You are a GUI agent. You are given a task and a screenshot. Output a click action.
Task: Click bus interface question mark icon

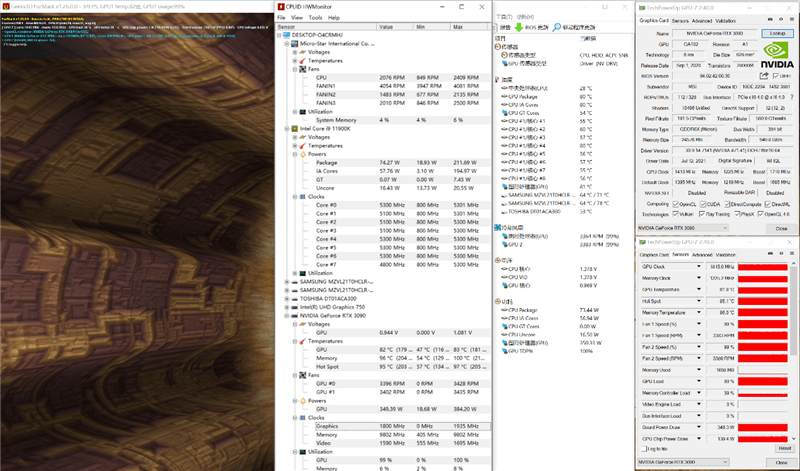tap(792, 97)
